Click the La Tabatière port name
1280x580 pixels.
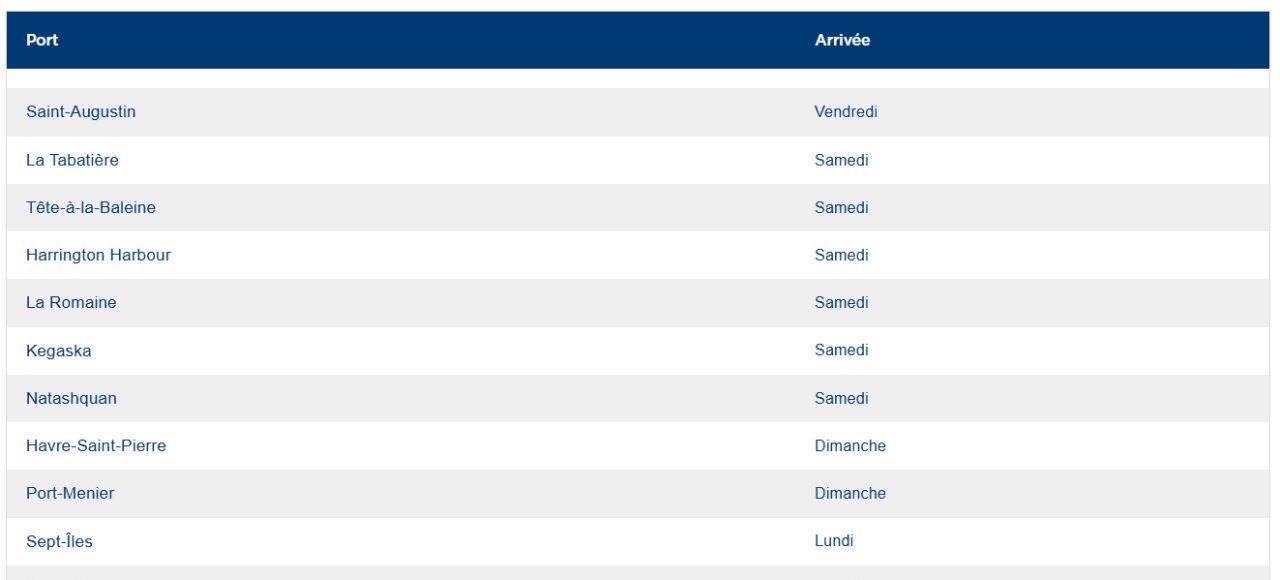click(73, 160)
